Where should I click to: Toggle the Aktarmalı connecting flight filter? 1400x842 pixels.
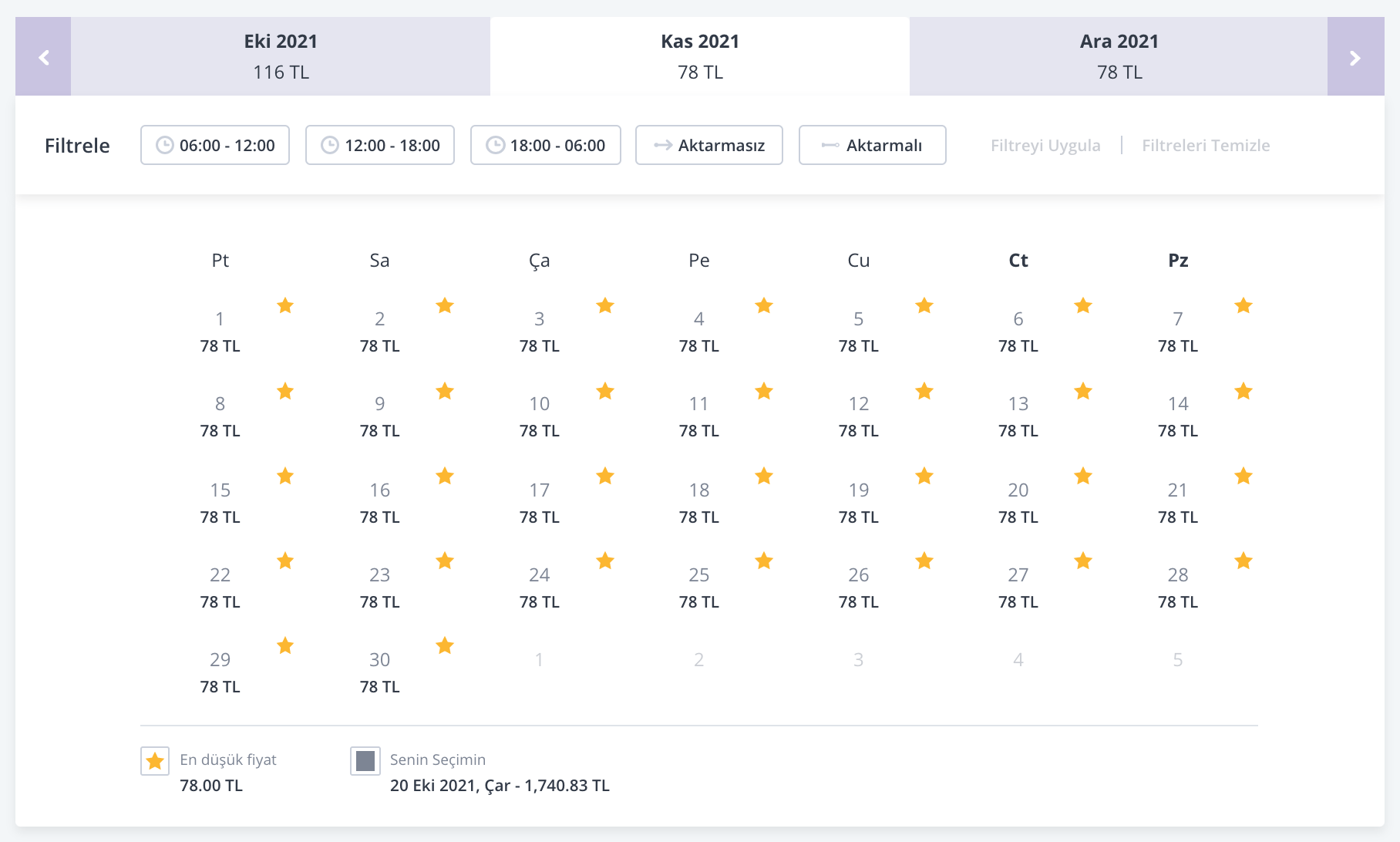coord(873,145)
